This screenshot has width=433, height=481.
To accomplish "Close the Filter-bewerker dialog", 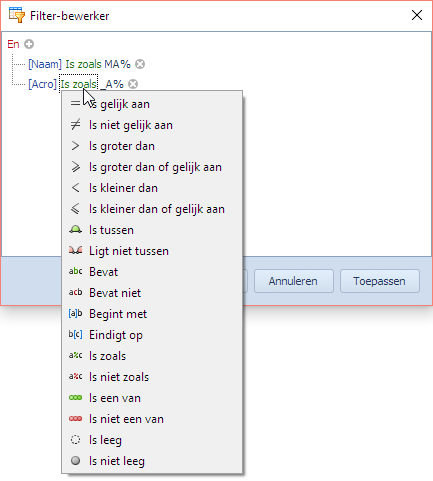I will coord(417,15).
